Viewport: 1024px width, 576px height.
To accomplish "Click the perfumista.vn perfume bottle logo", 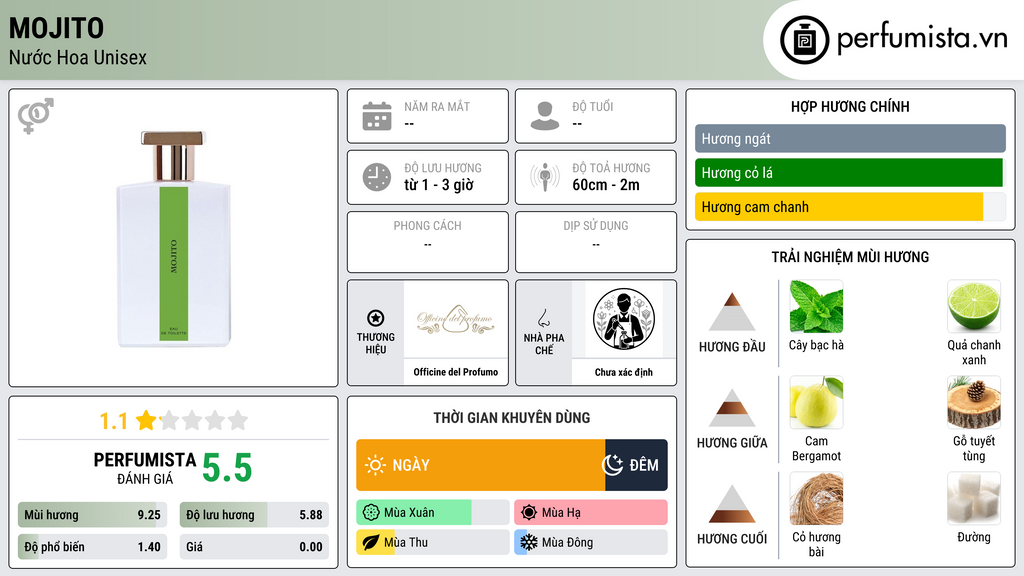I will [x=805, y=40].
